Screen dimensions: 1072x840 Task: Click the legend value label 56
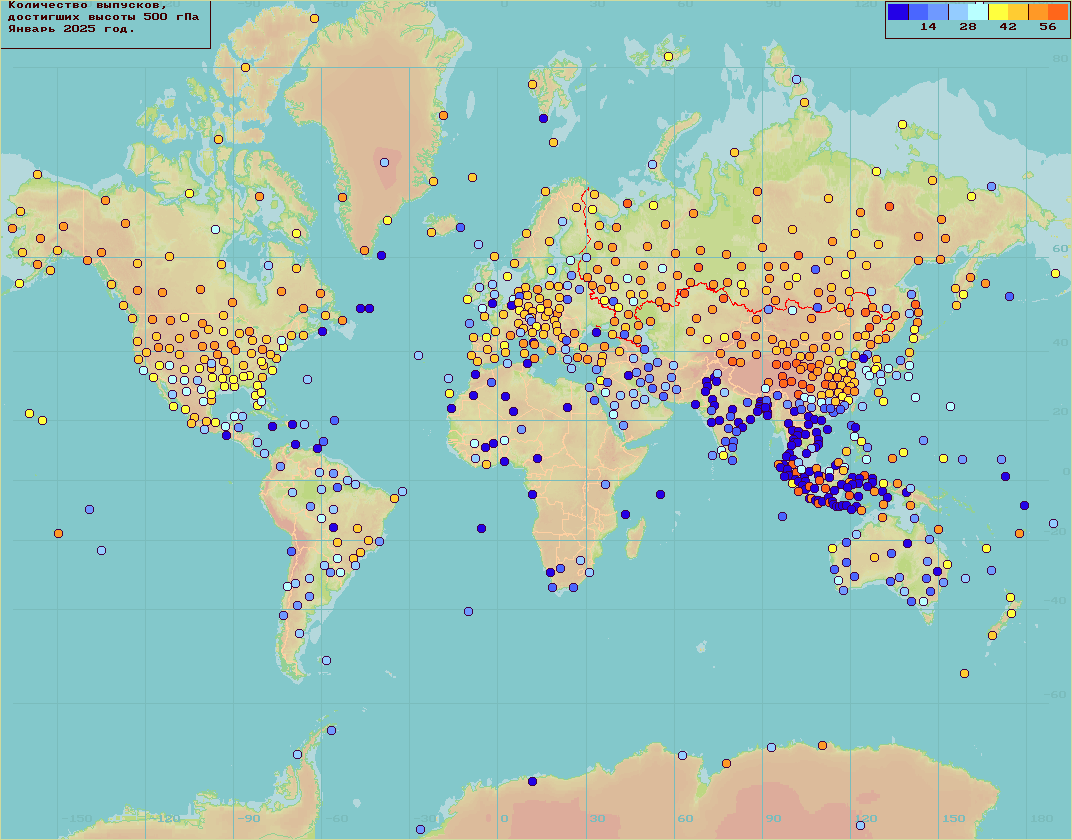(x=1047, y=27)
